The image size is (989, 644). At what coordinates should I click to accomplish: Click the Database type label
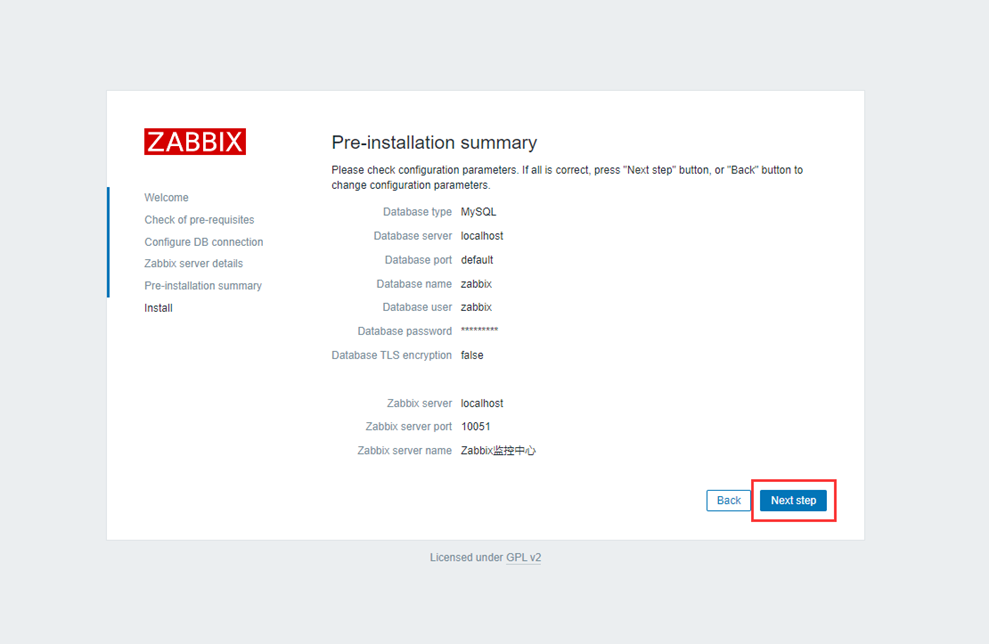coord(417,212)
